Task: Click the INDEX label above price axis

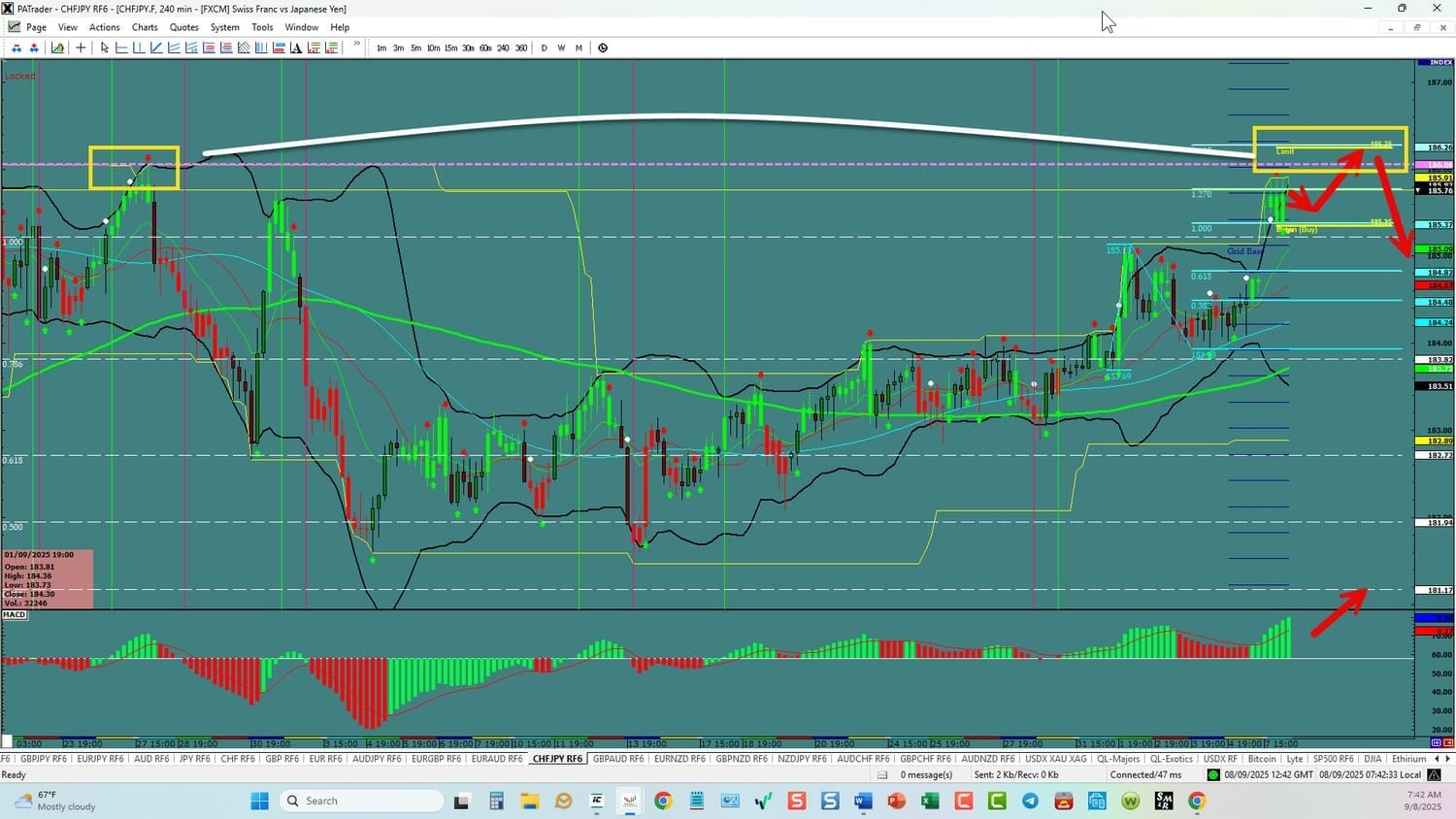Action: pyautogui.click(x=1436, y=63)
